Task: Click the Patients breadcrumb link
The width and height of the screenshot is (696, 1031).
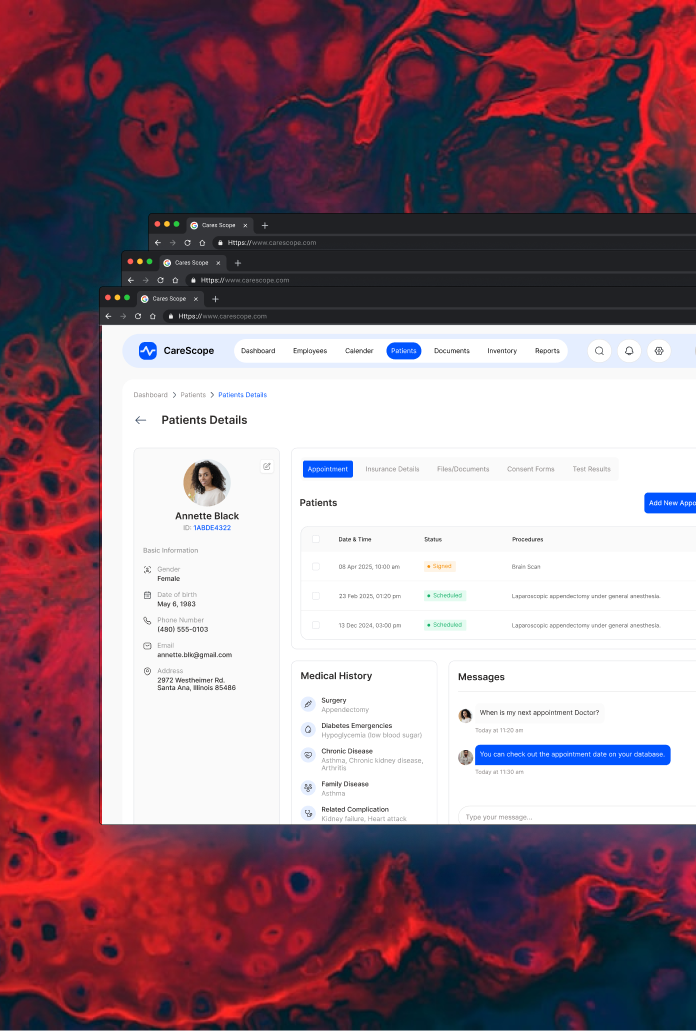Action: point(193,395)
